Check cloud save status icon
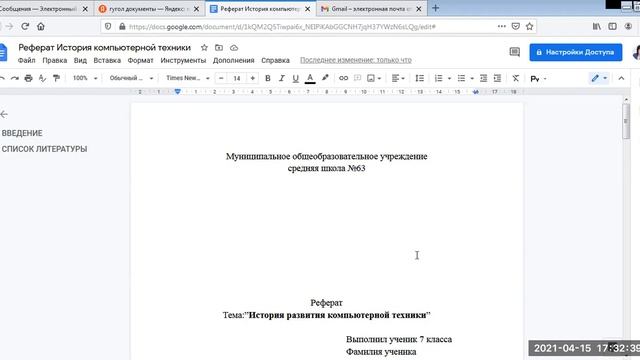The image size is (640, 360). click(234, 48)
